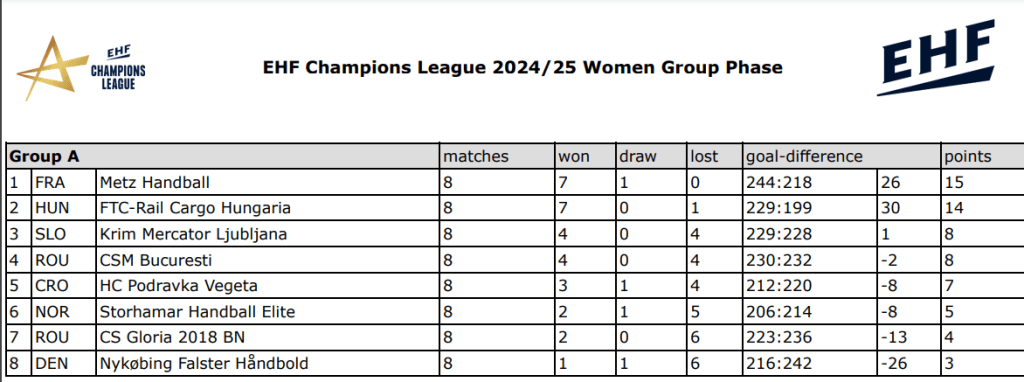This screenshot has height=382, width=1024.
Task: Click the matches column header
Action: 497,157
